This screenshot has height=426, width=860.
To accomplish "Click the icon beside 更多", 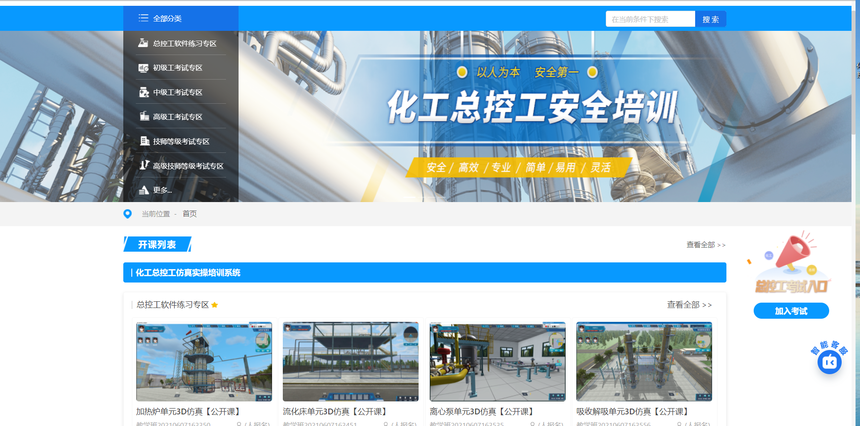I will [144, 190].
